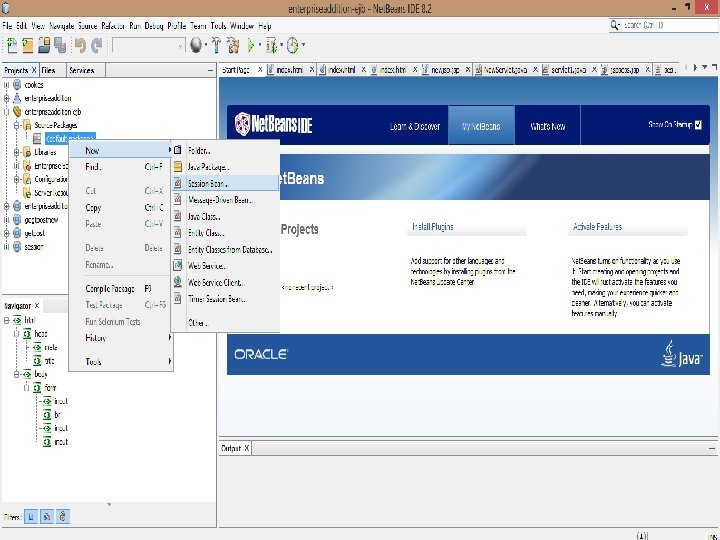Click the cookies project icon in the Projects tree

click(17, 84)
